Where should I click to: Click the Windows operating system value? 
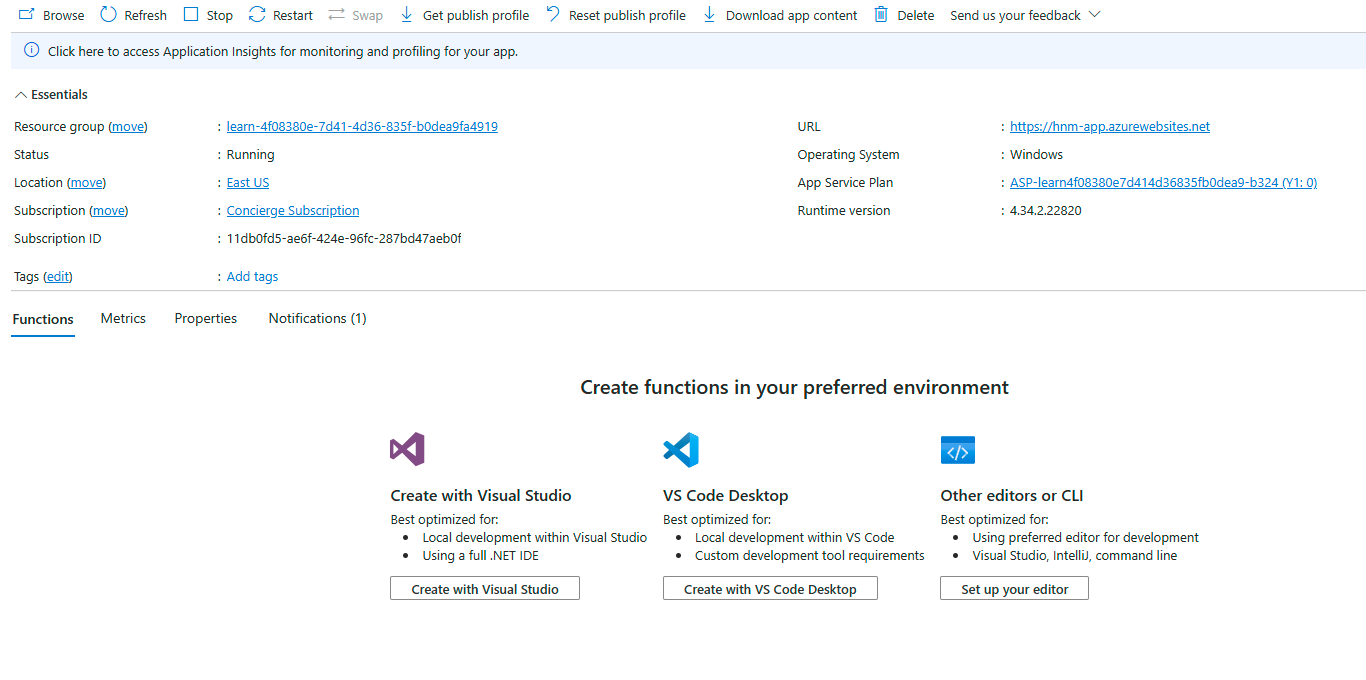point(1037,155)
